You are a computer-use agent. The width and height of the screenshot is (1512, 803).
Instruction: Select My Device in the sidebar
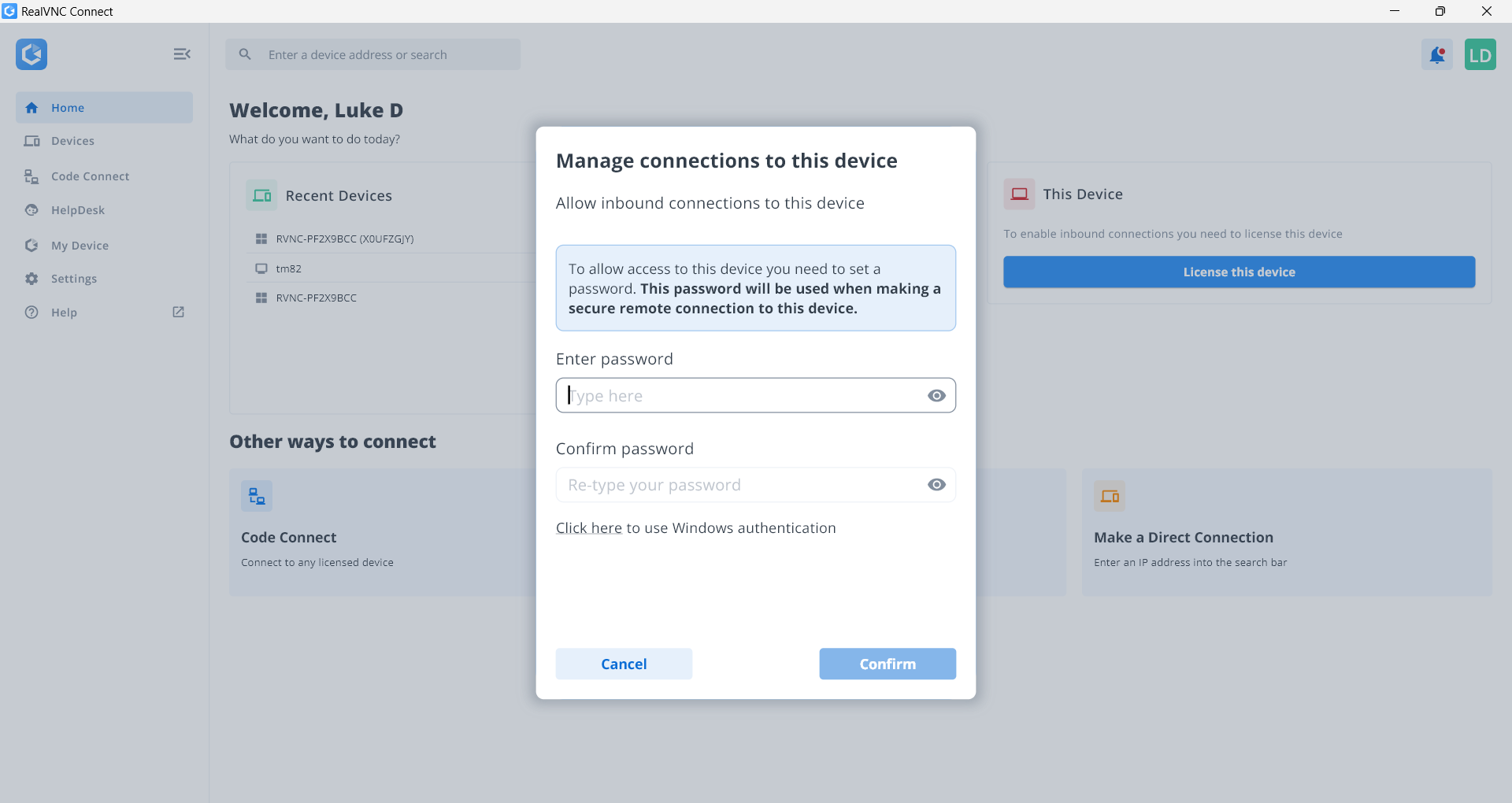coord(80,245)
